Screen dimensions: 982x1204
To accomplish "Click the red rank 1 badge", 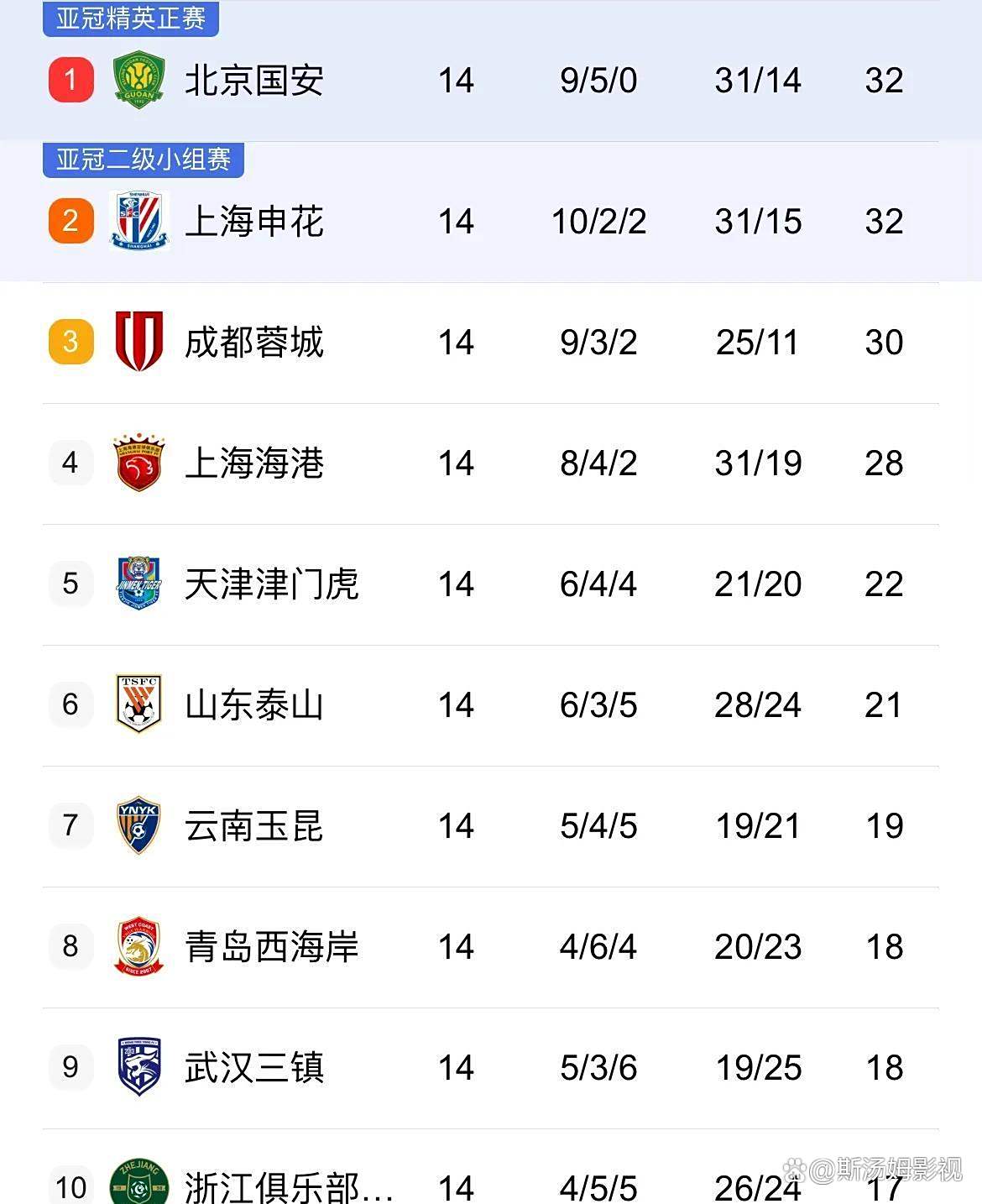I will point(71,80).
